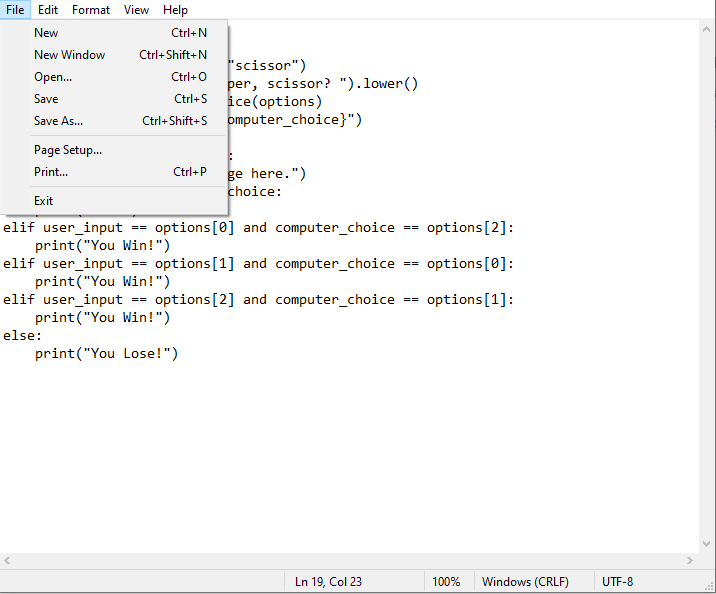Viewport: 716px width, 594px height.
Task: Click the elif line ending options[1]:
Action: (x=258, y=300)
